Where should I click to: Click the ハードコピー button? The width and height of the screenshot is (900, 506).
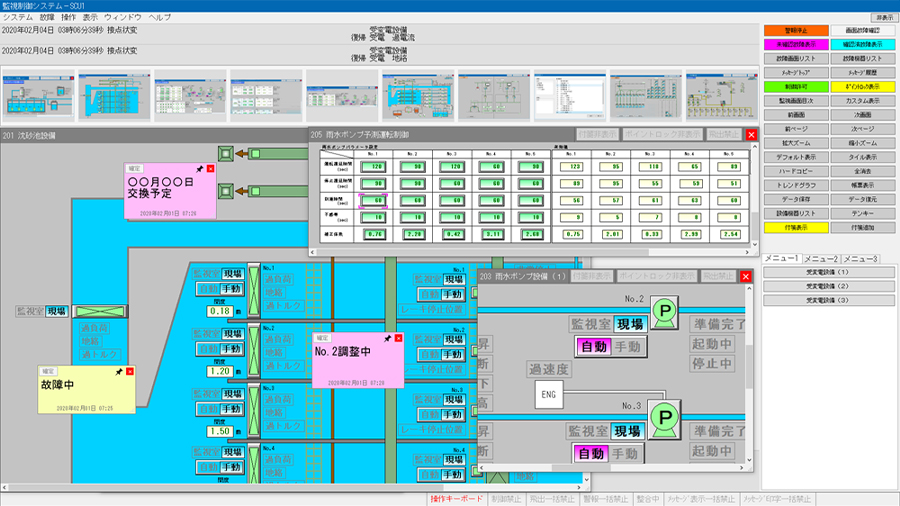(796, 171)
